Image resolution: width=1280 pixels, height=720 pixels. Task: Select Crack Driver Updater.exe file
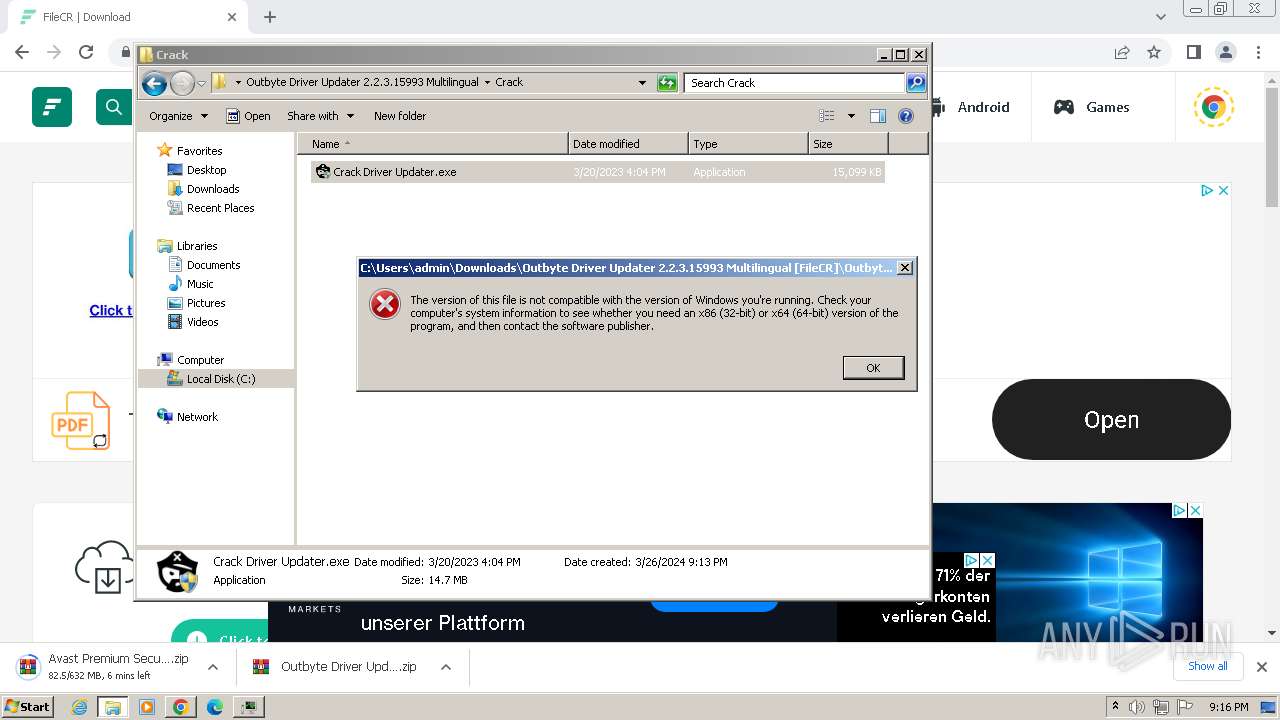click(x=597, y=172)
